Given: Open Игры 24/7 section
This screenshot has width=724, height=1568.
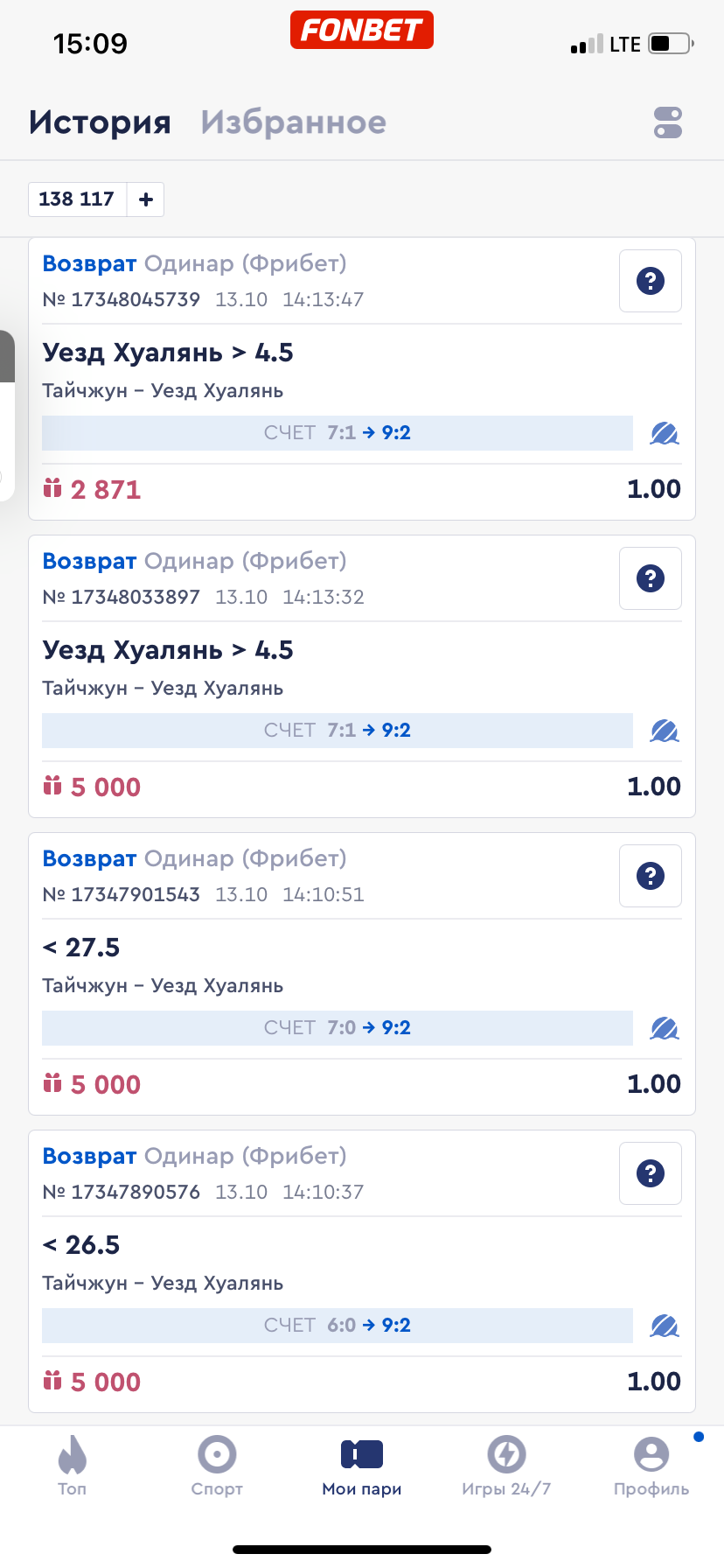Looking at the screenshot, I should coord(506,1465).
